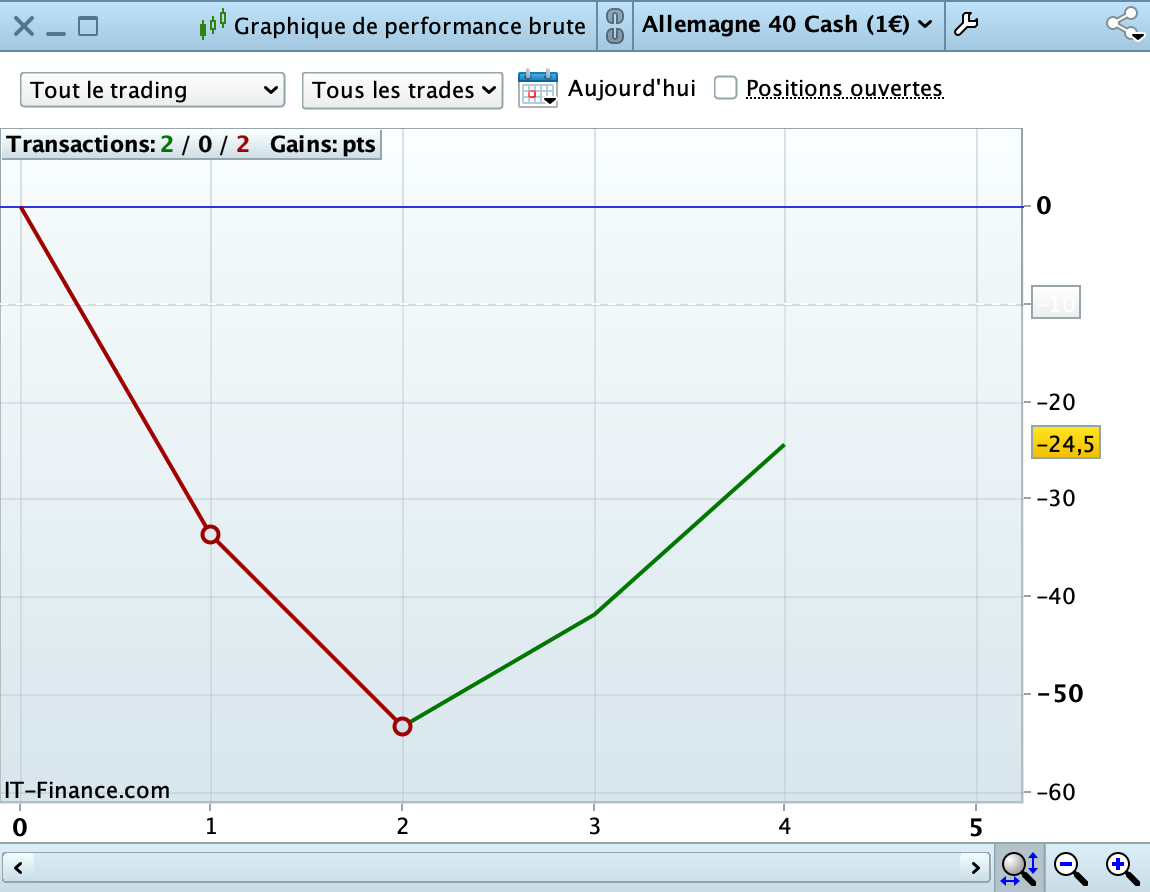Click the scrollbar left arrow

pos(18,869)
